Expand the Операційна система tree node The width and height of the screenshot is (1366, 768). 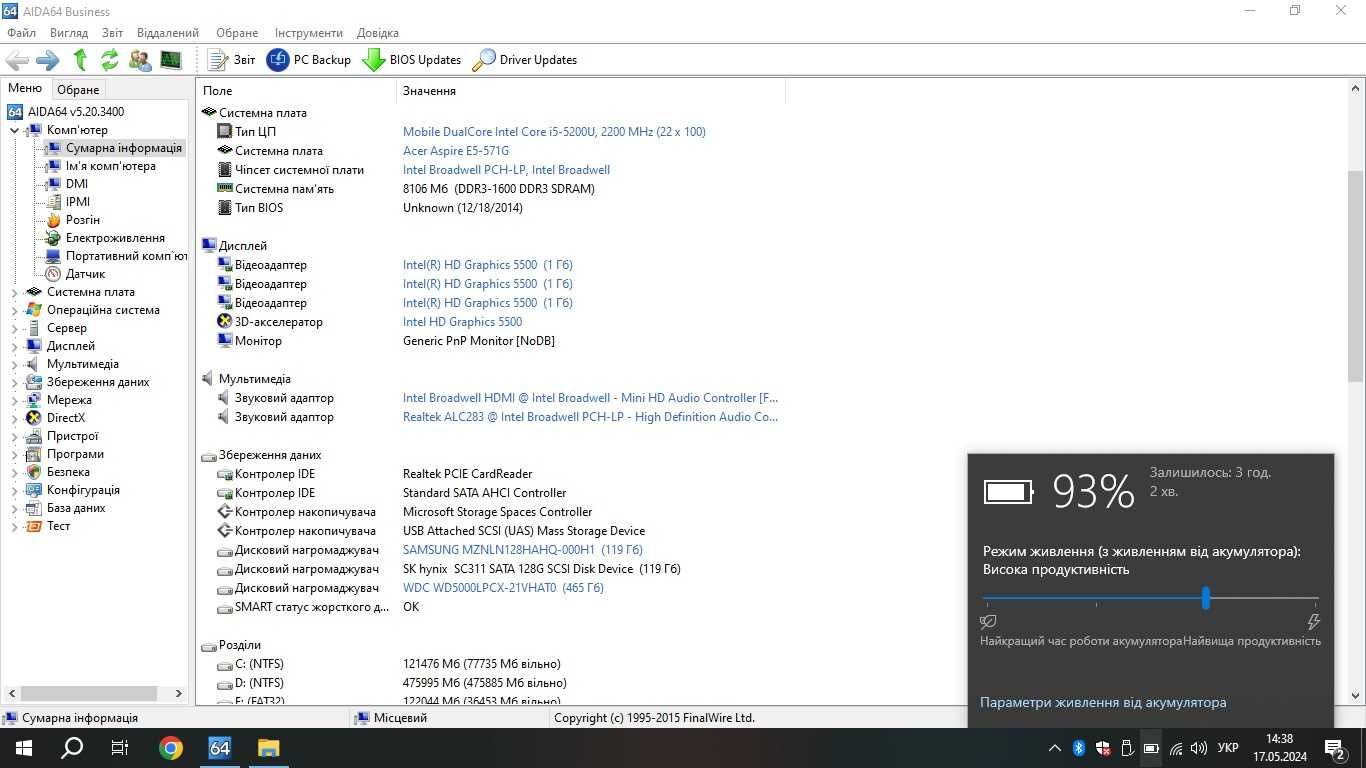point(14,310)
